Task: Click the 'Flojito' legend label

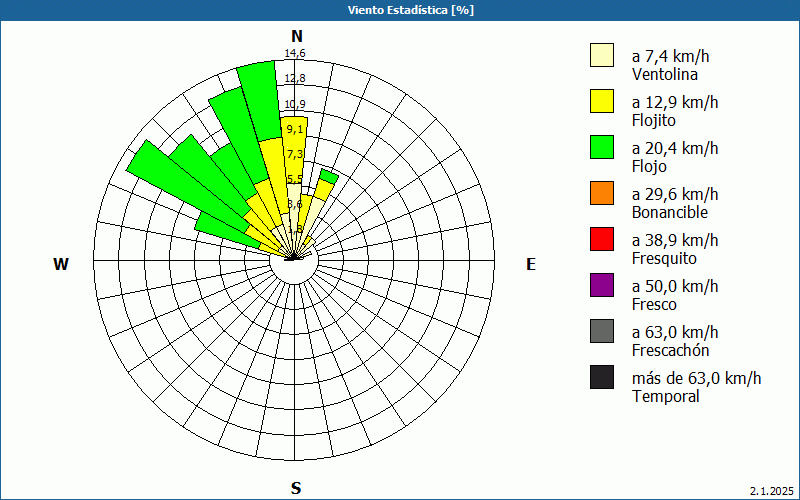Action: tap(654, 121)
